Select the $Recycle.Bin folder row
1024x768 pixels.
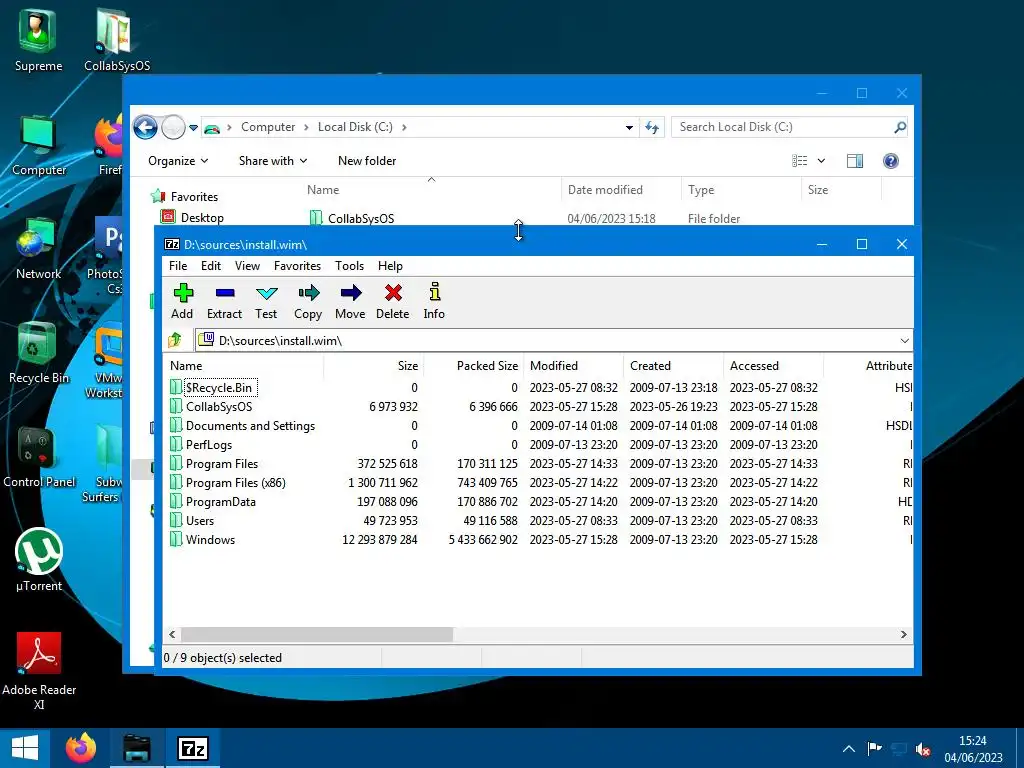[539, 387]
